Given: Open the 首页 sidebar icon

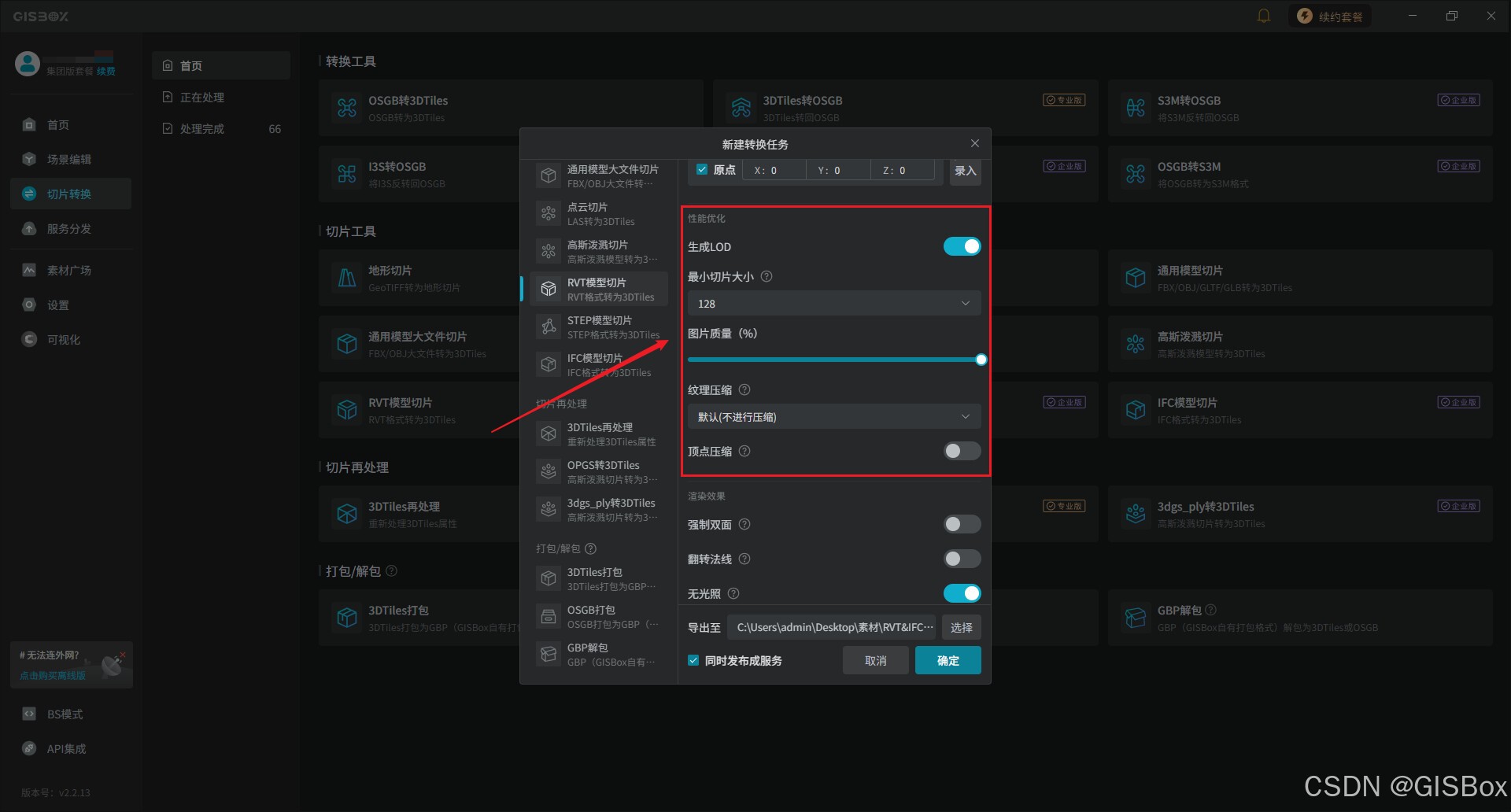Looking at the screenshot, I should [29, 124].
